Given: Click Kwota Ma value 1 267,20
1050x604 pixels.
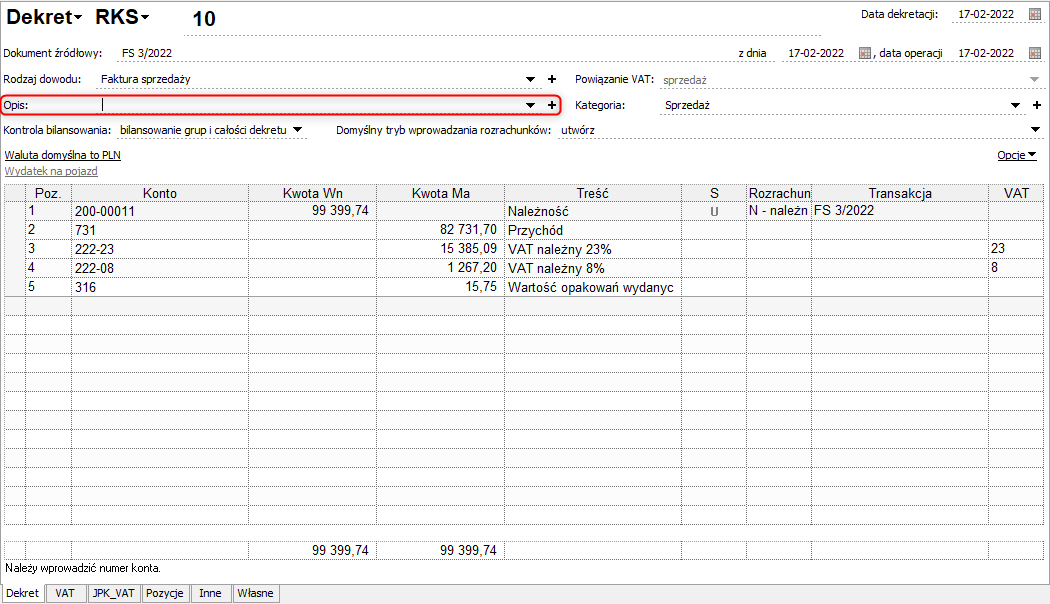Looking at the screenshot, I should click(441, 268).
